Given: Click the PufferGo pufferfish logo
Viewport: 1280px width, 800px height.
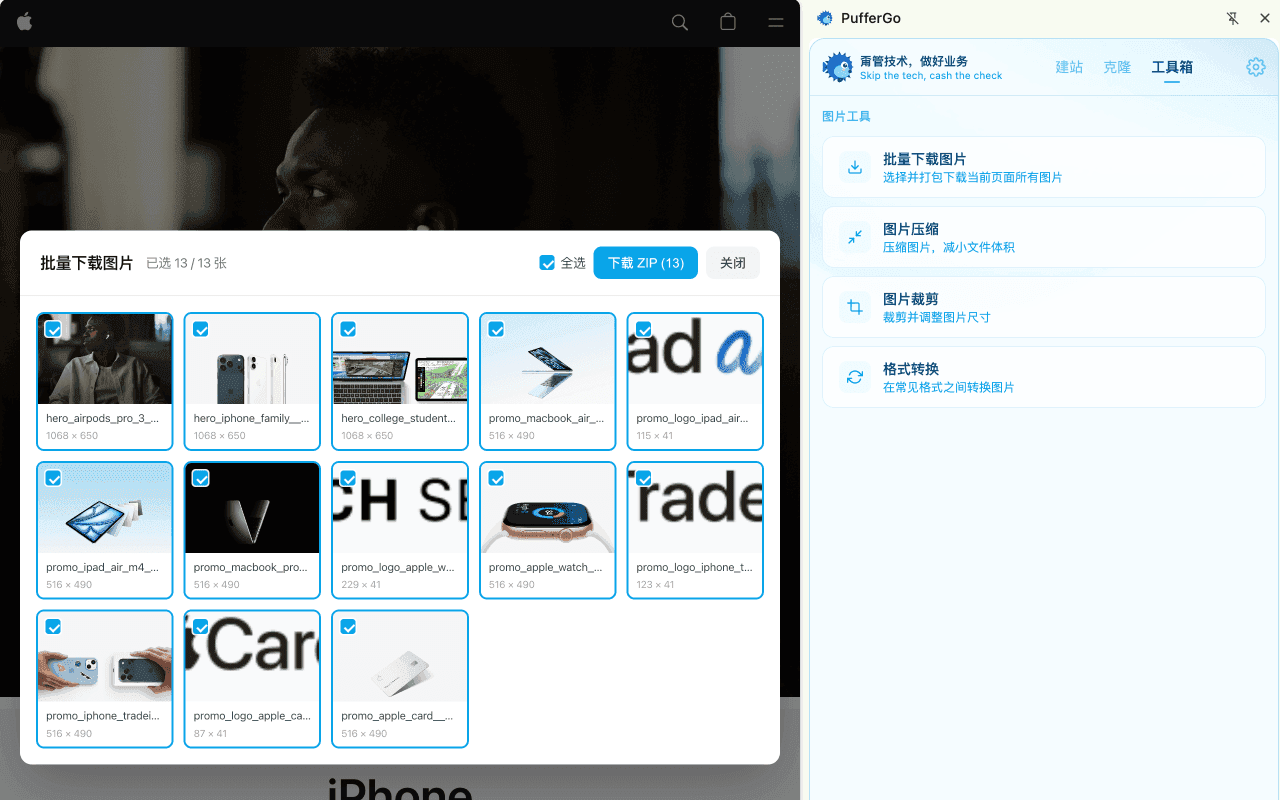Looking at the screenshot, I should 837,67.
